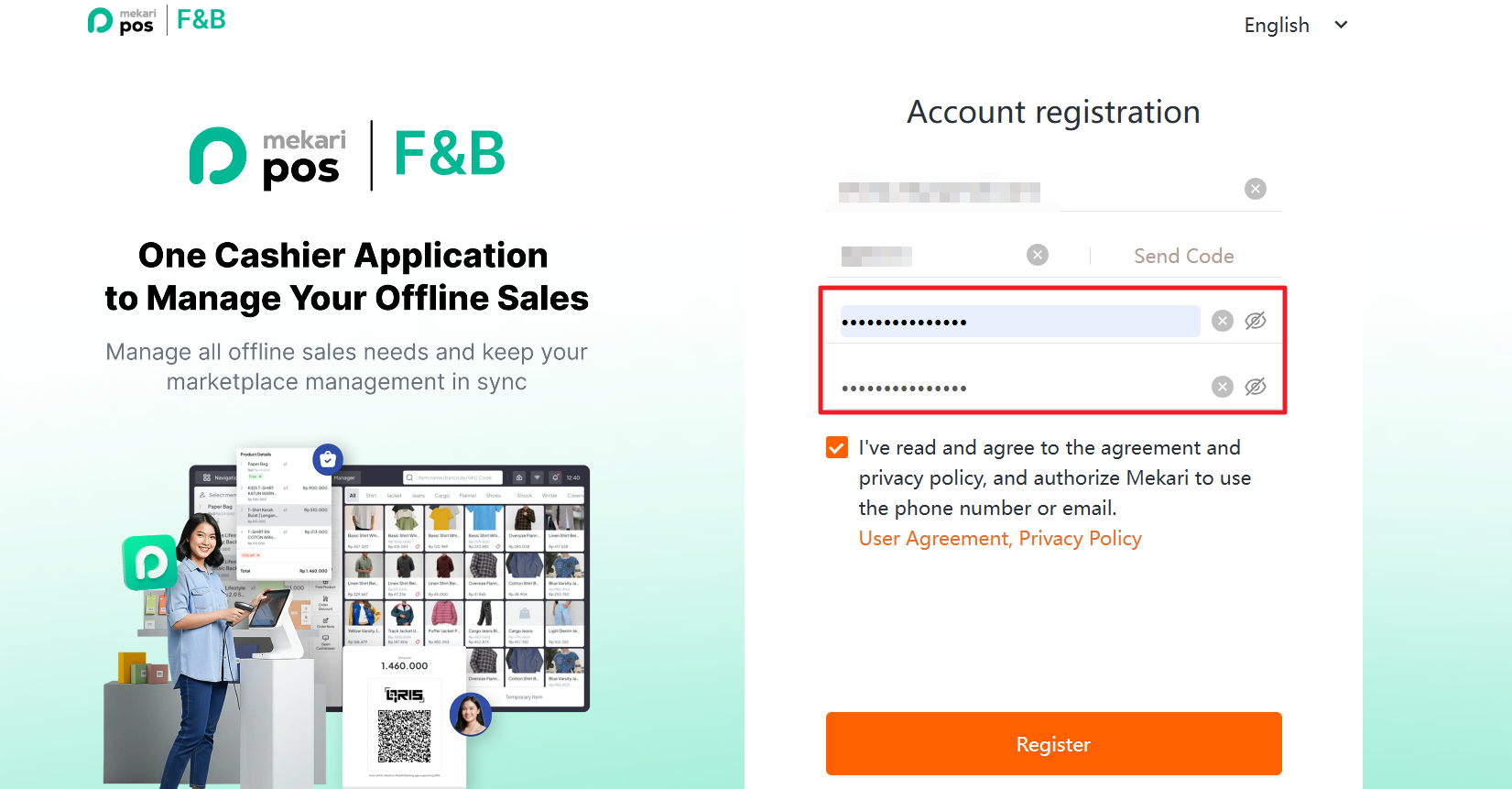Click the language dropdown chevron arrow
Screen dimensions: 1512x789
coord(1342,26)
